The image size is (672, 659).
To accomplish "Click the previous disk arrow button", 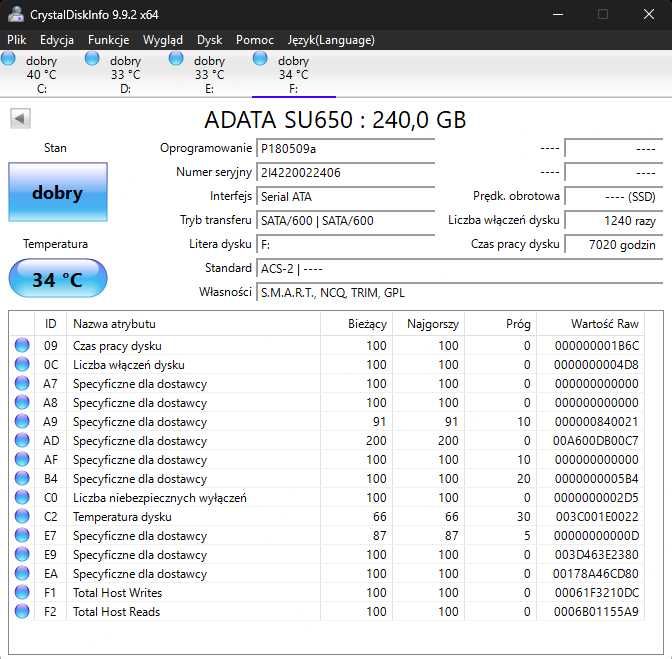I will point(20,118).
